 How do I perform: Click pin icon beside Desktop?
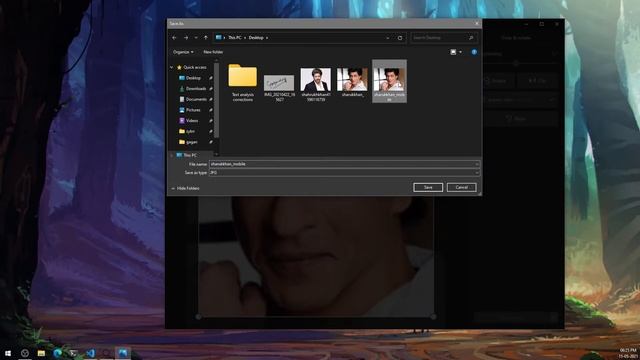pyautogui.click(x=211, y=78)
